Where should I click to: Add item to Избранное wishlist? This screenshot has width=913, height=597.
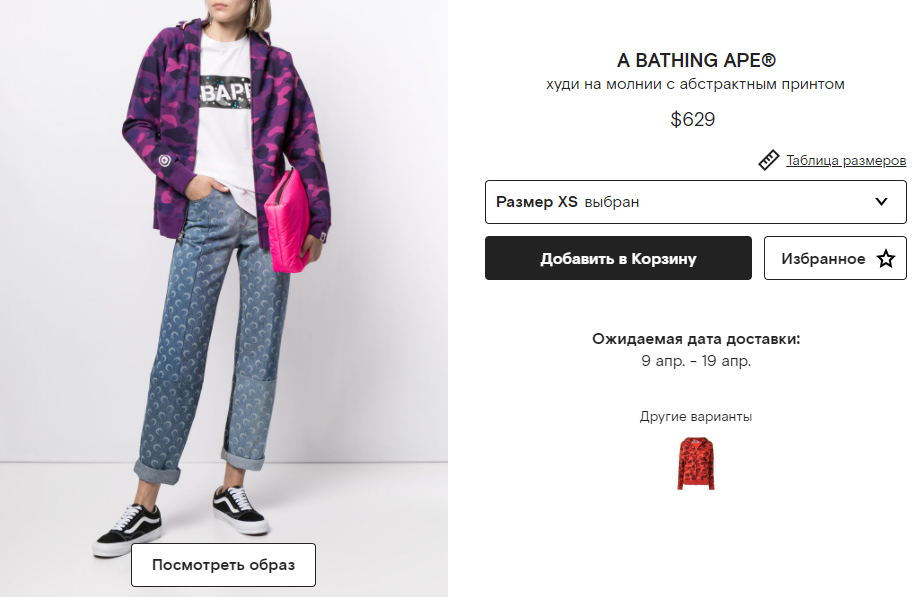point(835,258)
